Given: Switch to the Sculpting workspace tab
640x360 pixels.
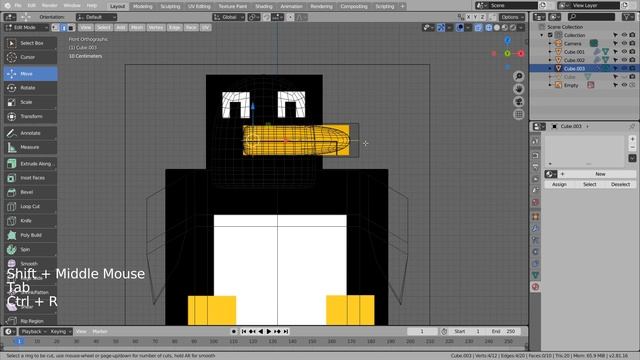Looking at the screenshot, I should point(170,6).
